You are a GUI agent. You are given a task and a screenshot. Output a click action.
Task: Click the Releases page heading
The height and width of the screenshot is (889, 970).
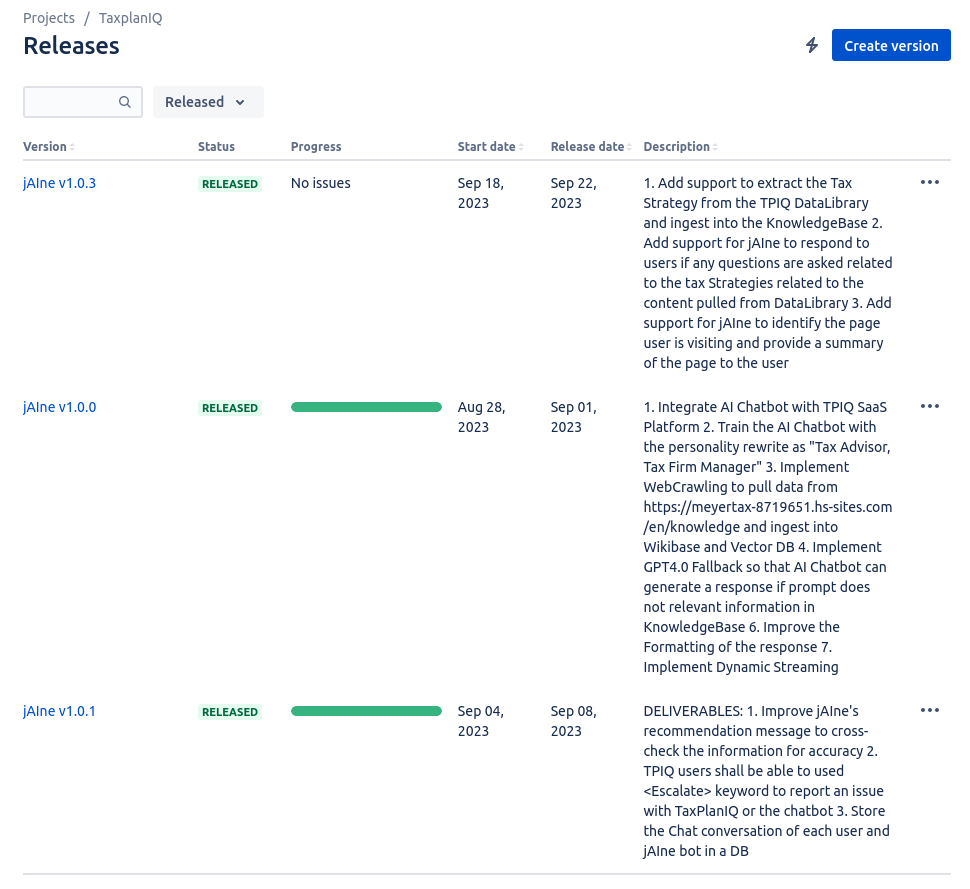pyautogui.click(x=71, y=46)
